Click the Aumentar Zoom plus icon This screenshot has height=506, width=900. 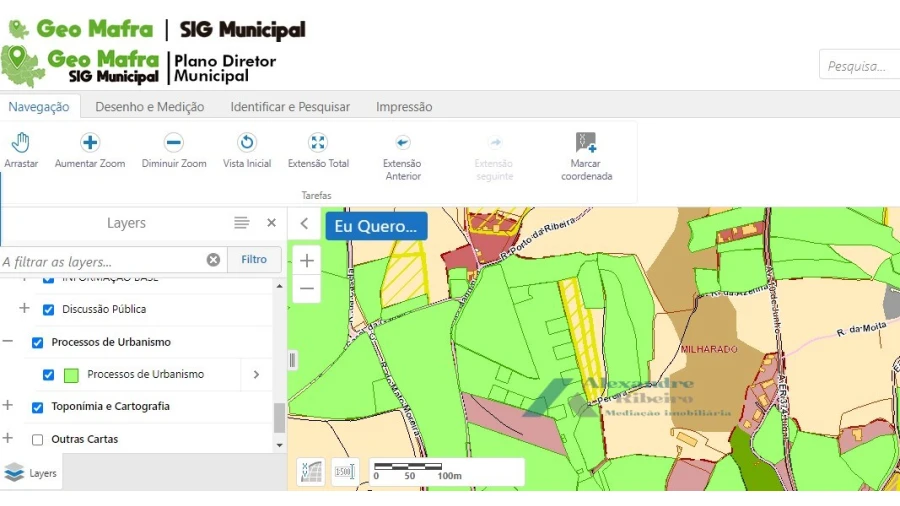point(90,142)
